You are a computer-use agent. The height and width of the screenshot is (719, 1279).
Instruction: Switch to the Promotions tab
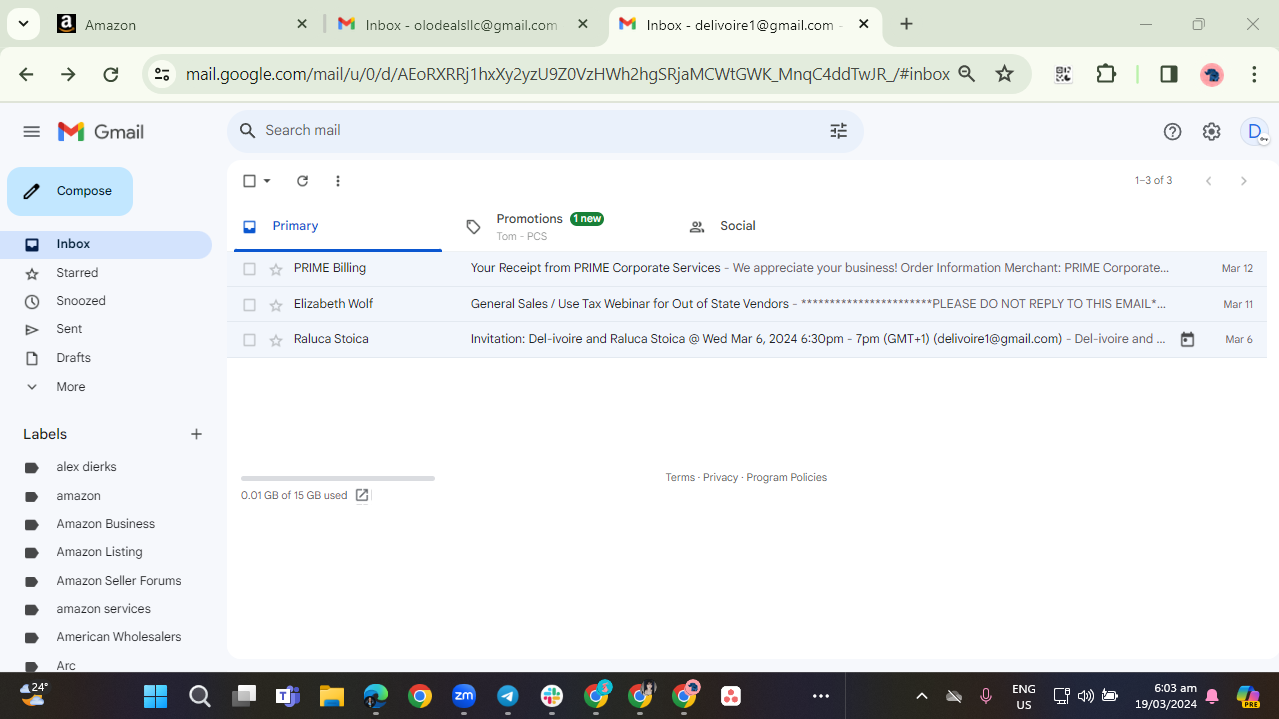pyautogui.click(x=550, y=227)
